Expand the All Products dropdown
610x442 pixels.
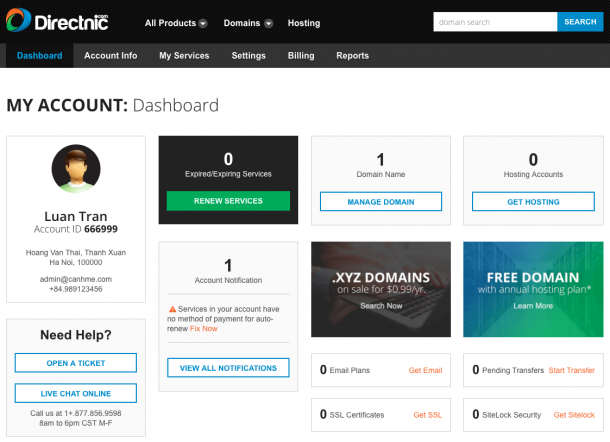(175, 23)
